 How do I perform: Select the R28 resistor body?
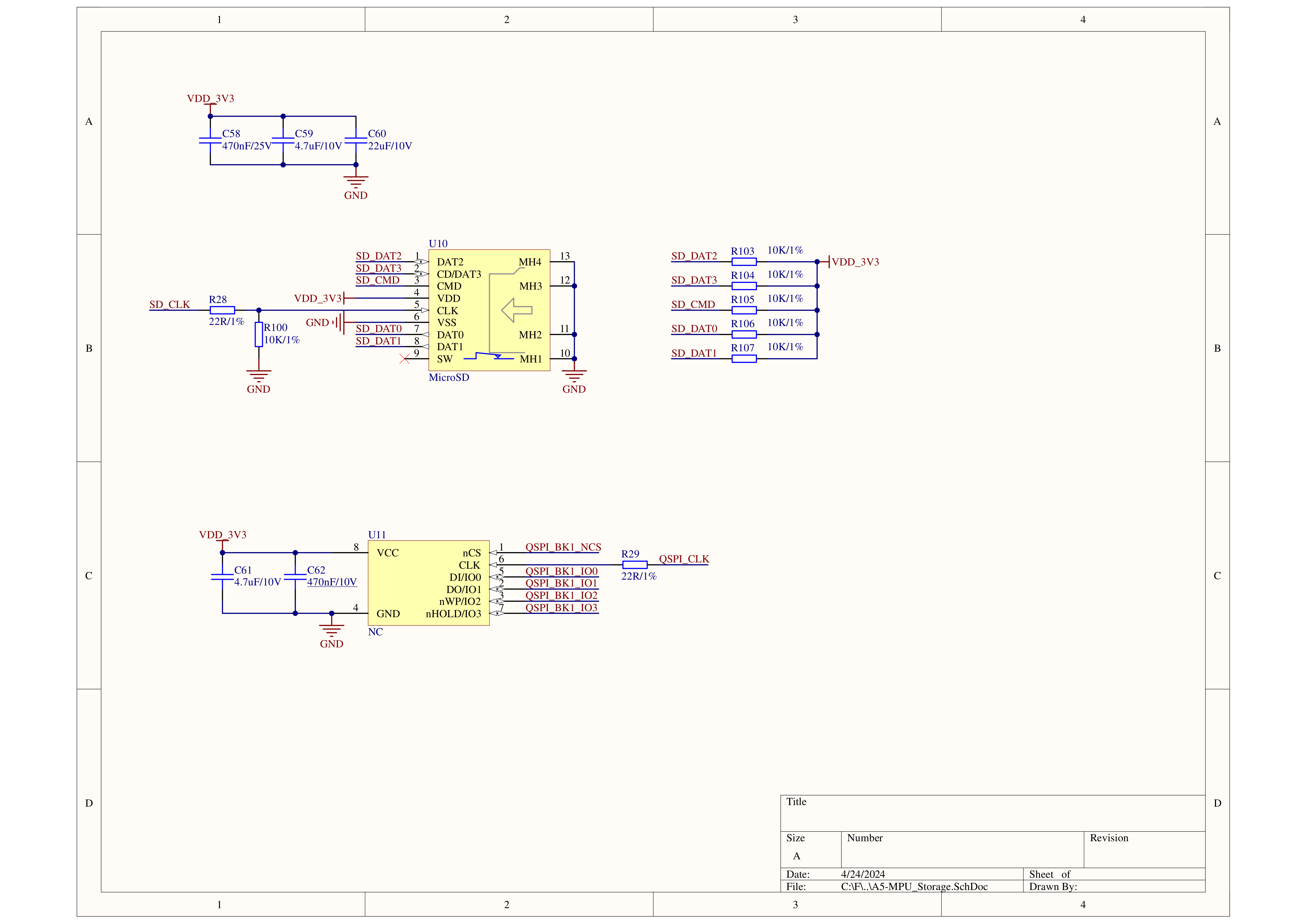(222, 310)
